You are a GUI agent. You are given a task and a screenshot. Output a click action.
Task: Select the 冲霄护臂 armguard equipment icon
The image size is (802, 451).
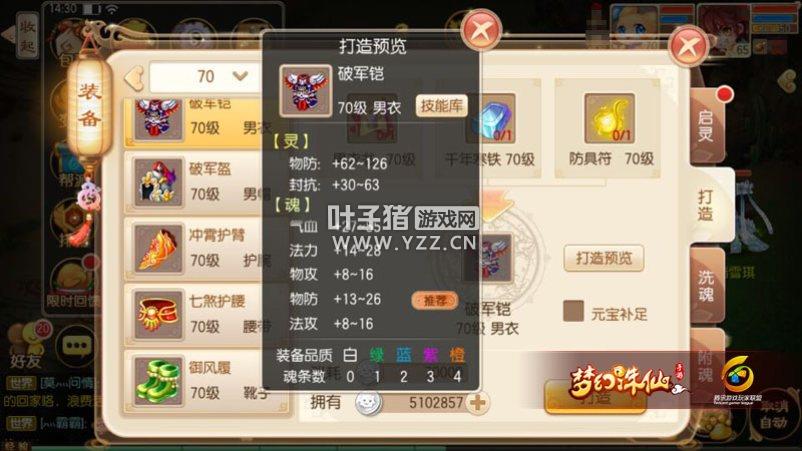(x=158, y=249)
